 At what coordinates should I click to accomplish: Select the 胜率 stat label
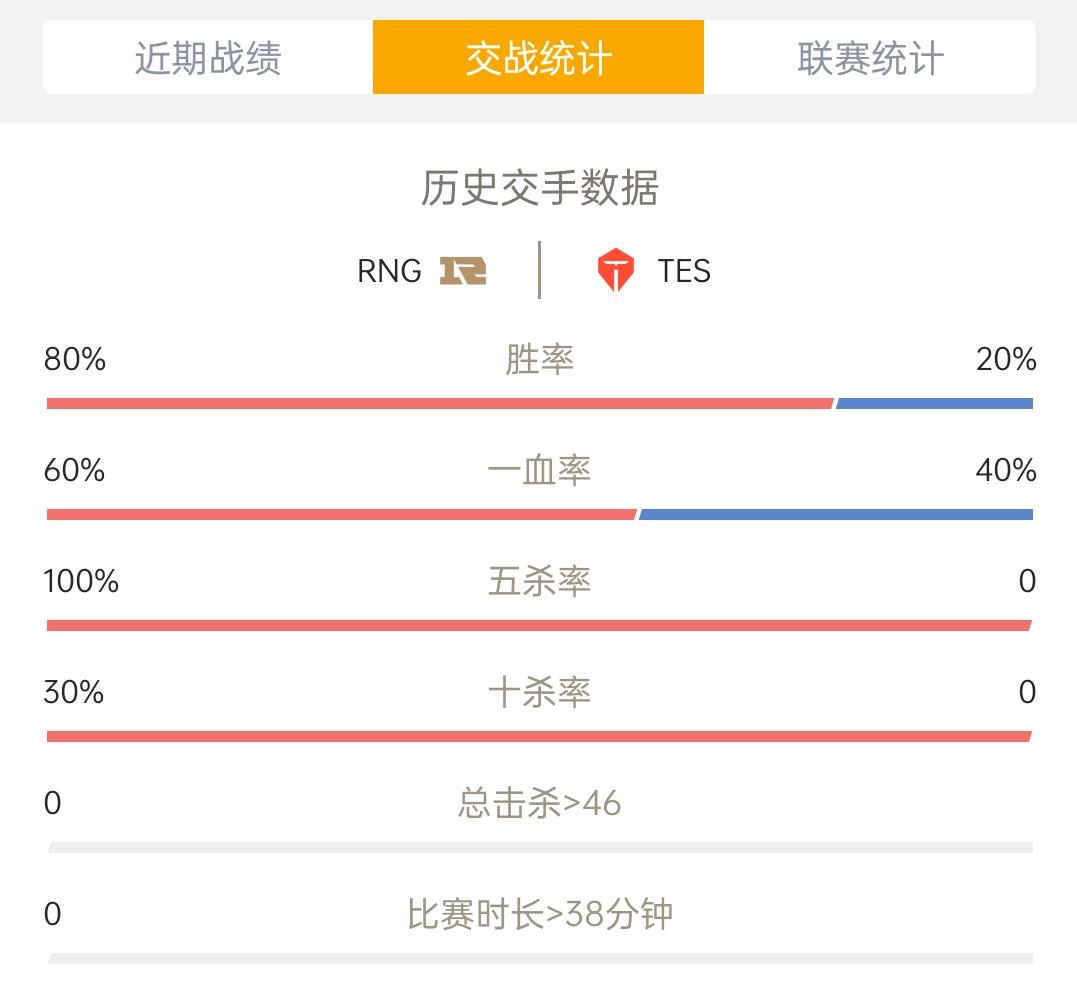point(539,359)
